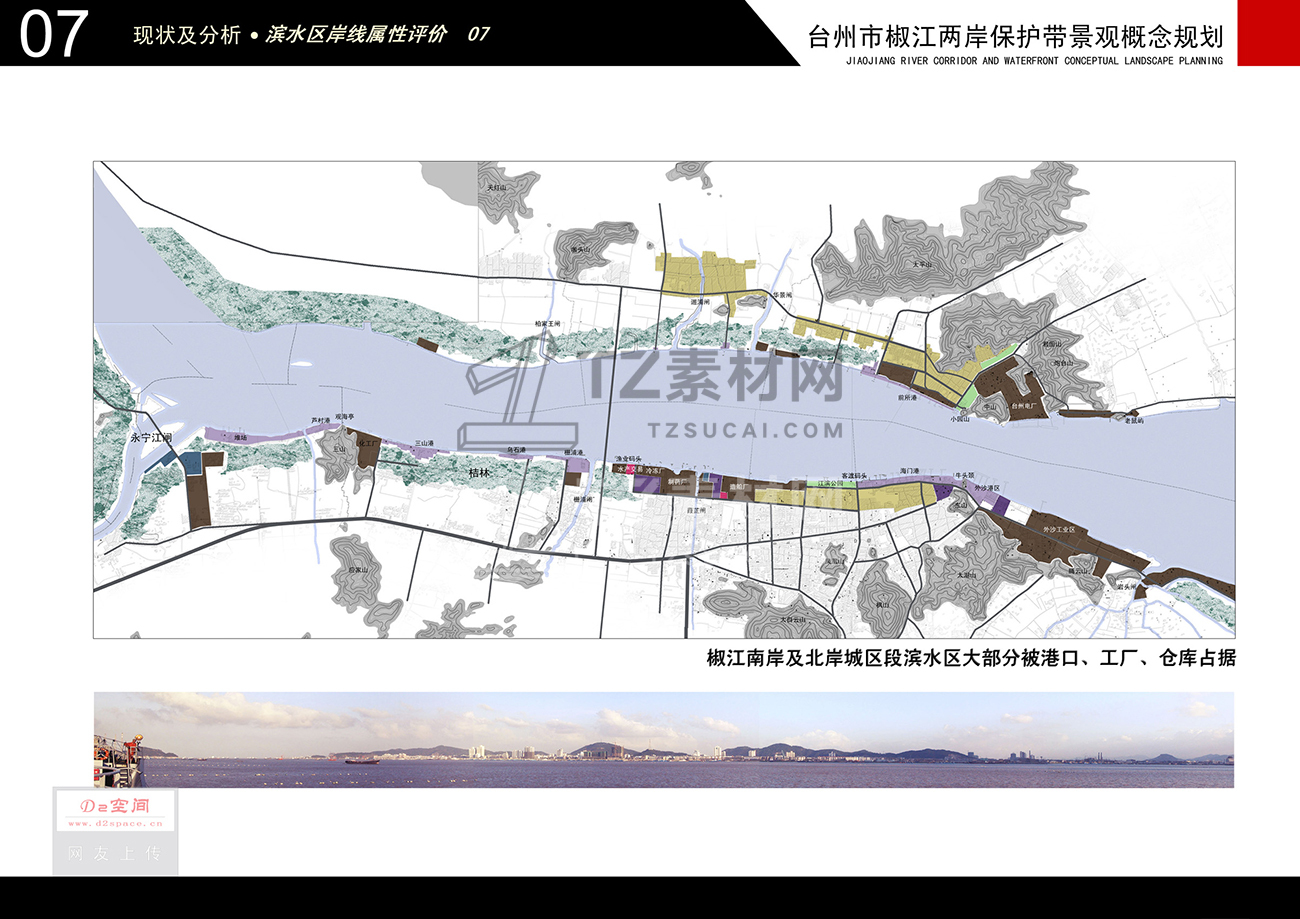Viewport: 1300px width, 919px height.
Task: Click the map label "乌石港"
Action: click(x=516, y=450)
